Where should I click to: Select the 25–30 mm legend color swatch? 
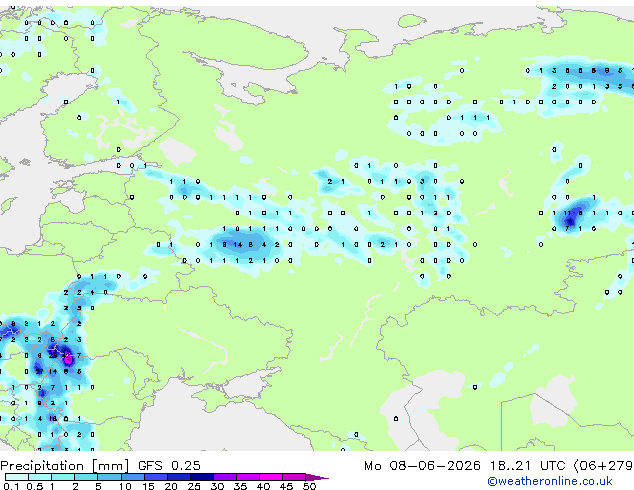(202, 477)
